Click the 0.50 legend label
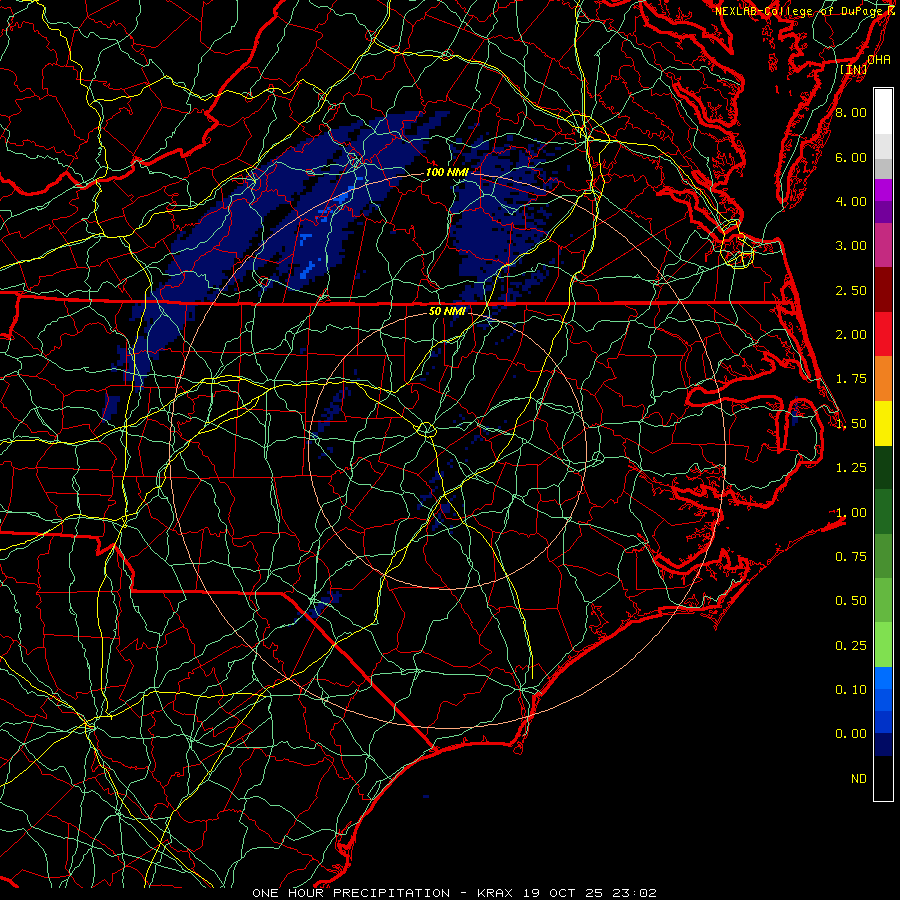Viewport: 900px width, 900px height. click(851, 601)
